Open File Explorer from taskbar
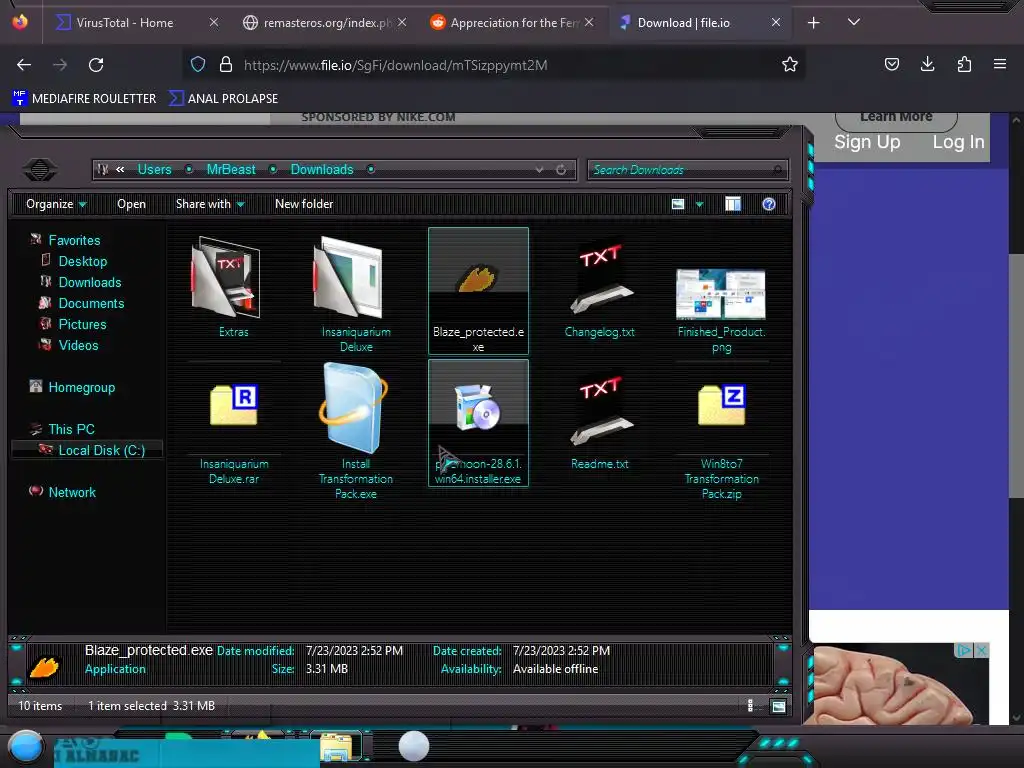 pos(337,747)
